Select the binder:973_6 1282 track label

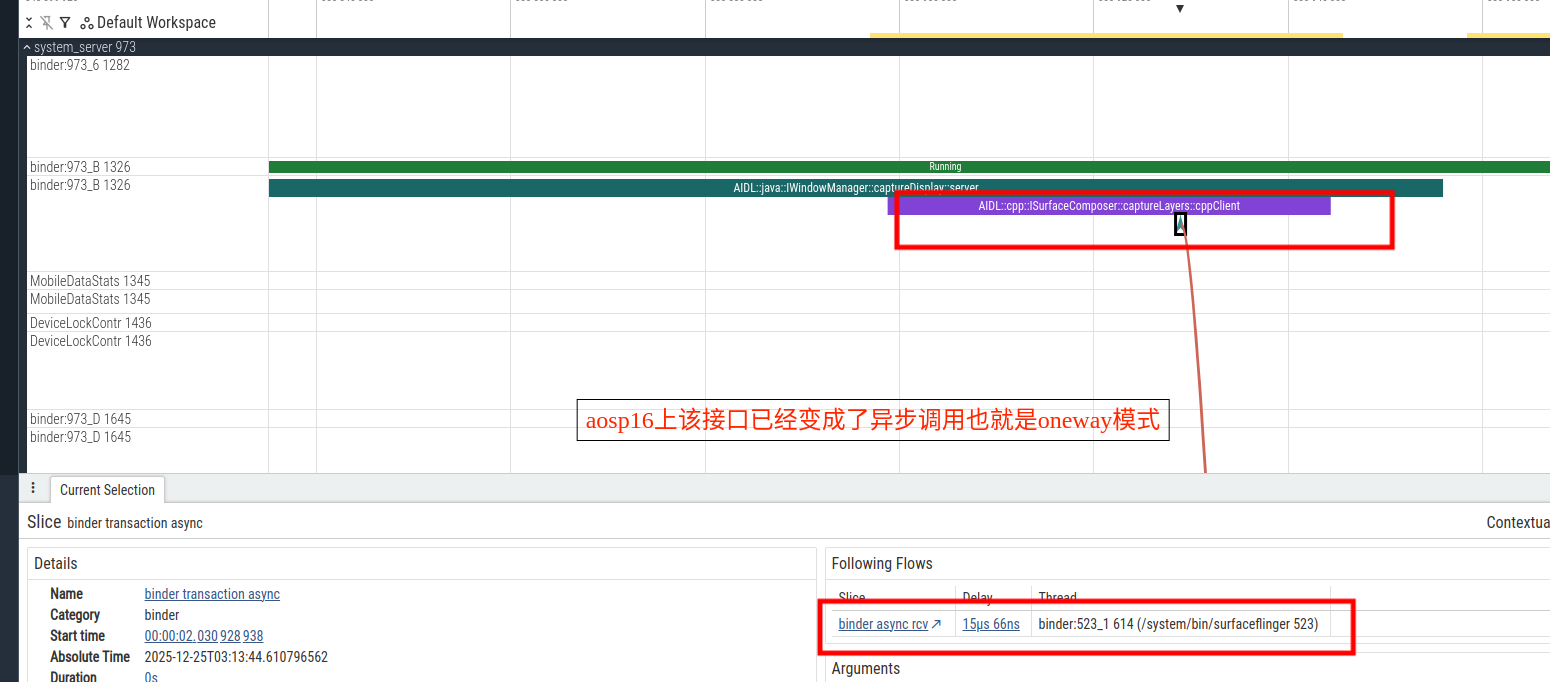point(80,65)
